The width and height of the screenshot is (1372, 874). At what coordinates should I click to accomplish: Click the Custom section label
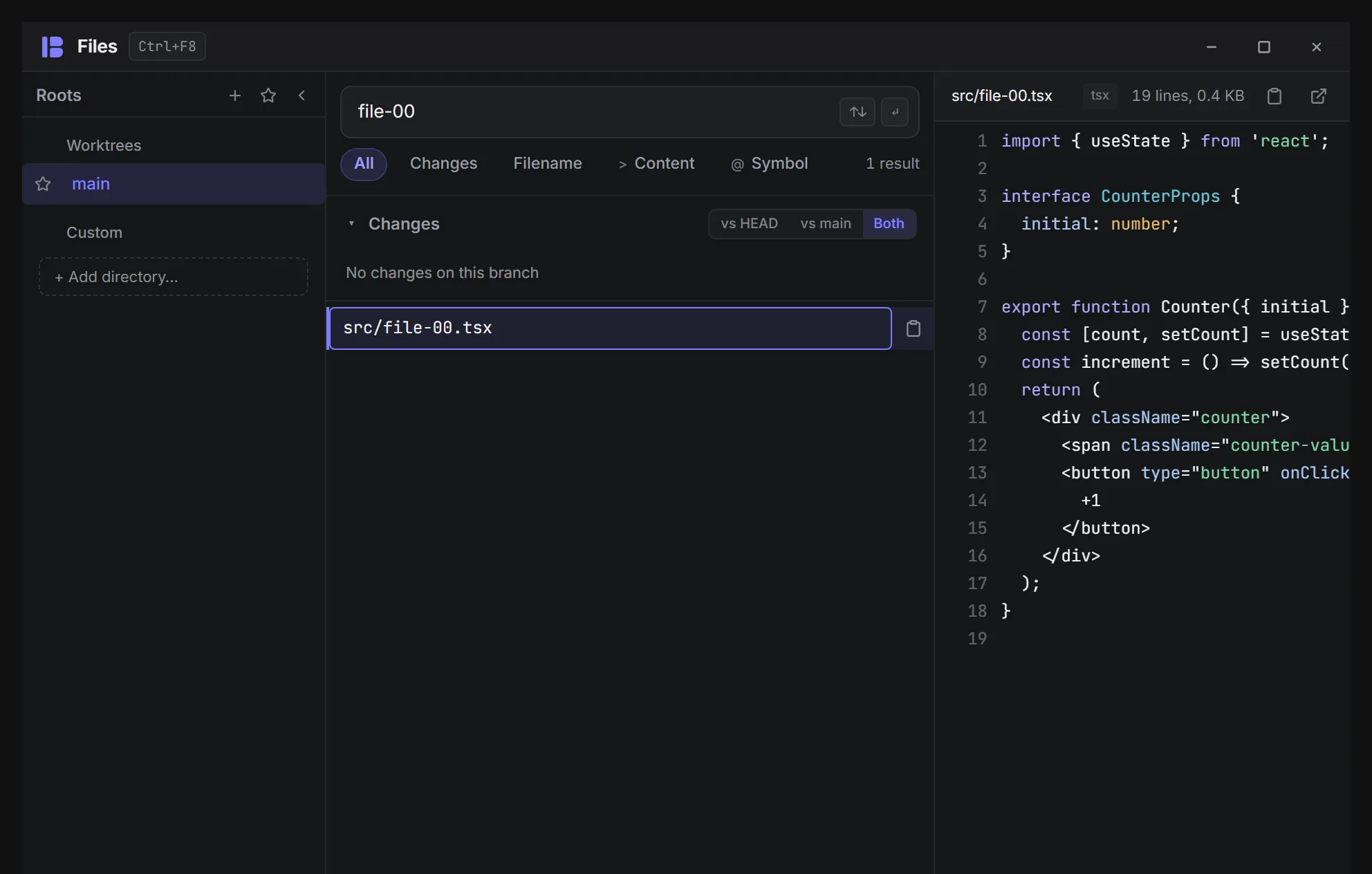click(94, 233)
